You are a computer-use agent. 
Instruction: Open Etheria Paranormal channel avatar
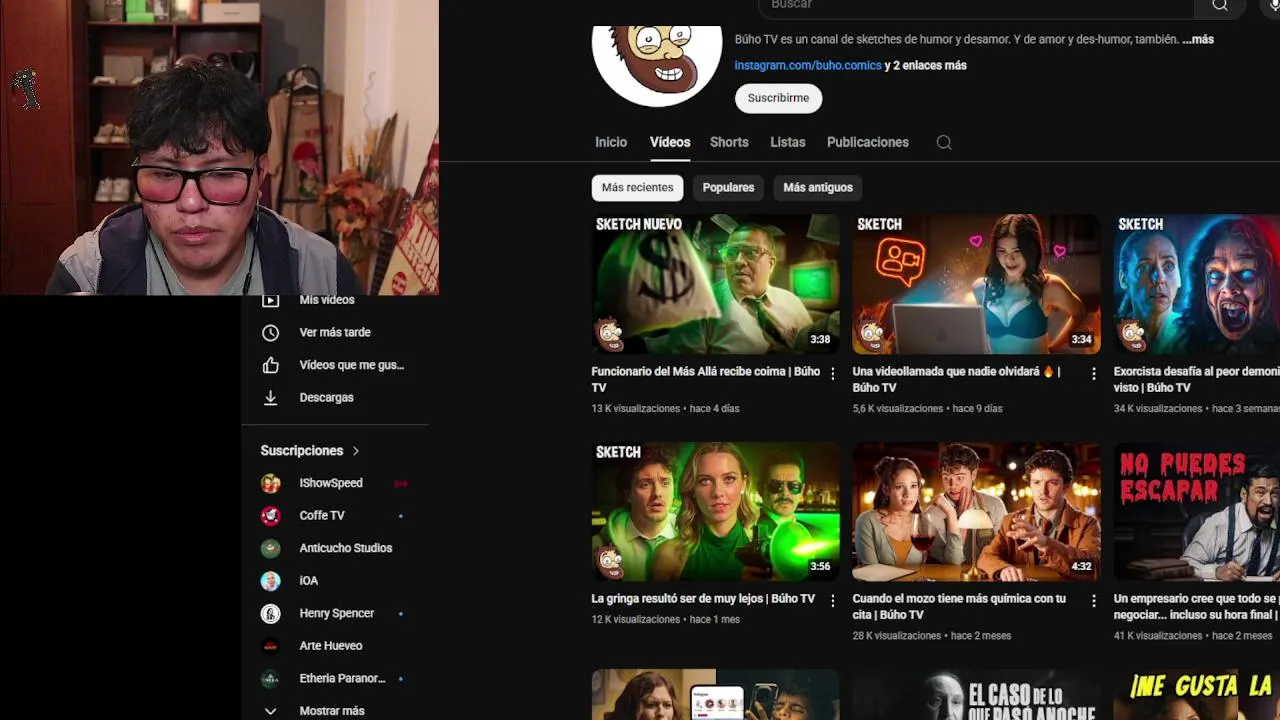point(270,678)
